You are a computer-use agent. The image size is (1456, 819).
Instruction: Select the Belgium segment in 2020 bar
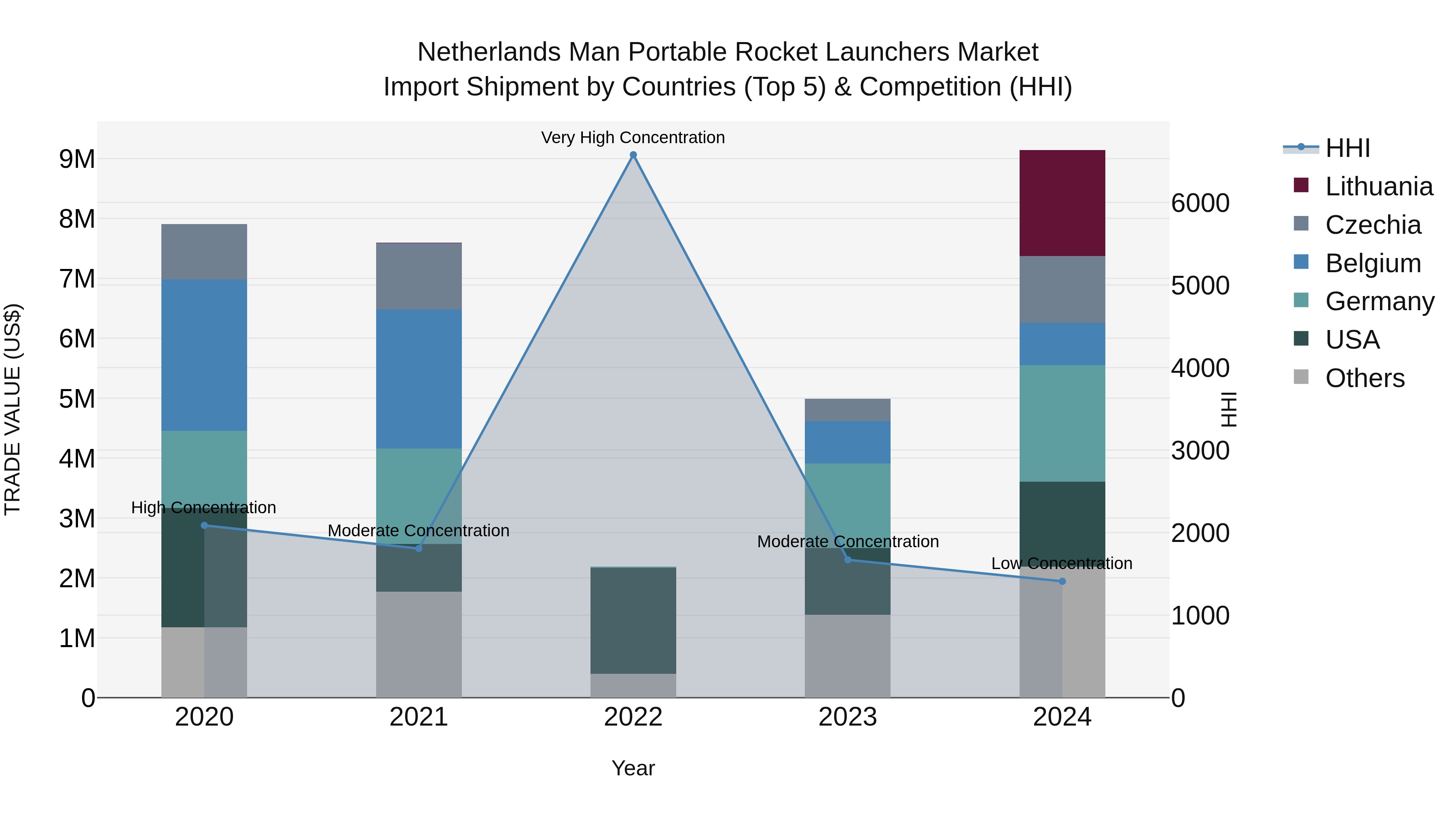[205, 356]
